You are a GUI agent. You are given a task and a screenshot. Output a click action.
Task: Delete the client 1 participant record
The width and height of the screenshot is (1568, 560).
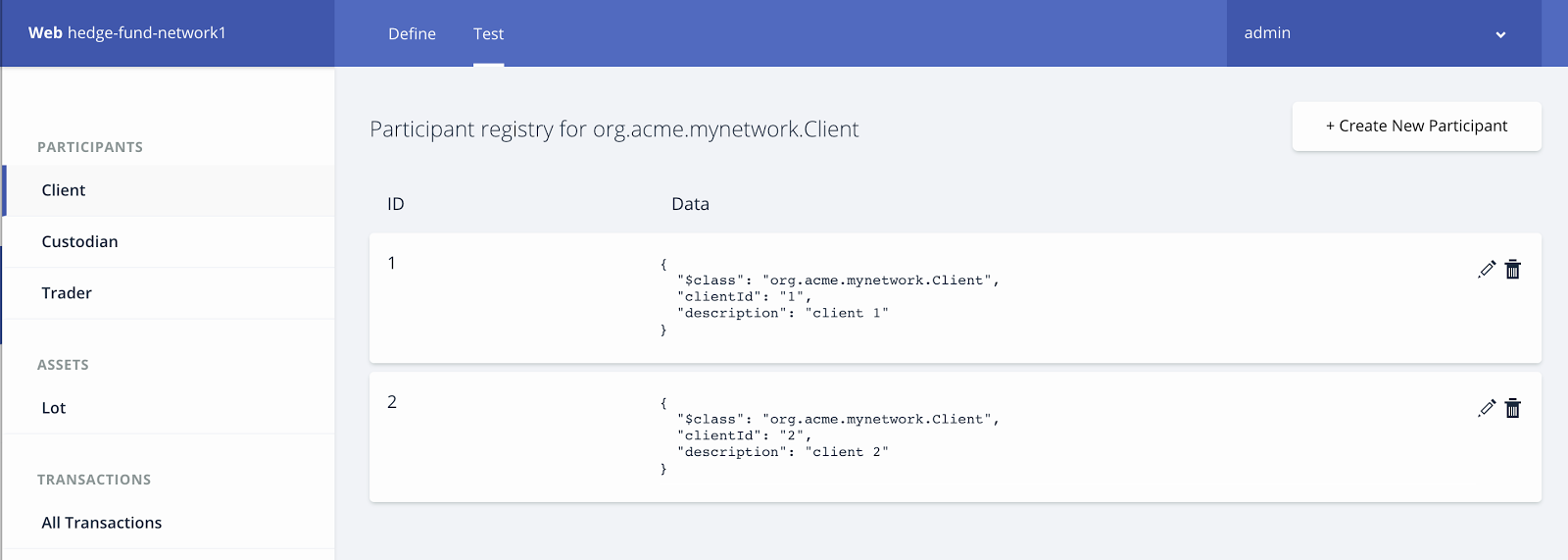click(x=1513, y=269)
